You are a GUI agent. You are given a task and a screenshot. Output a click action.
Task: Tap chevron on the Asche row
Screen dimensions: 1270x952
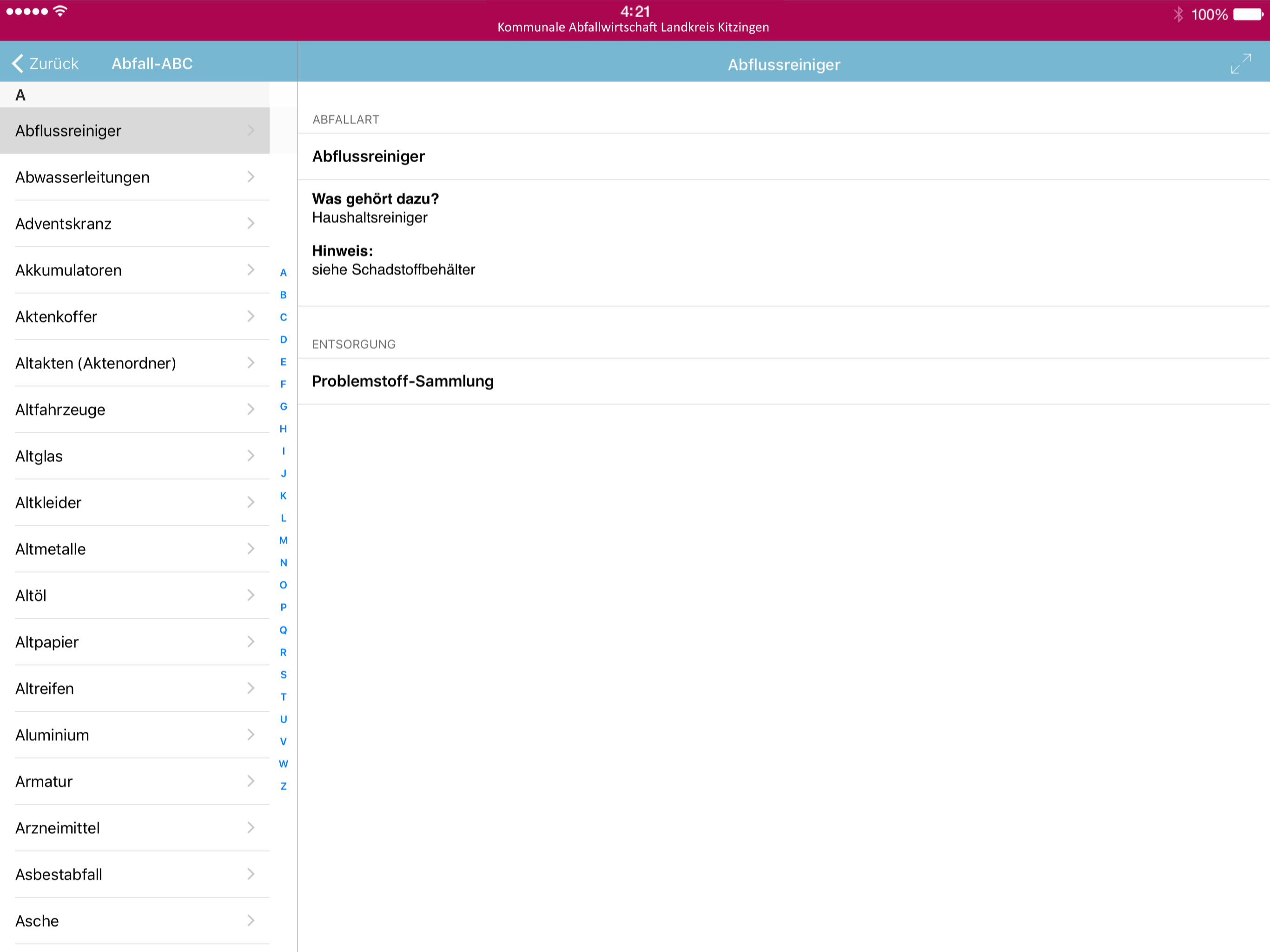pyautogui.click(x=251, y=921)
